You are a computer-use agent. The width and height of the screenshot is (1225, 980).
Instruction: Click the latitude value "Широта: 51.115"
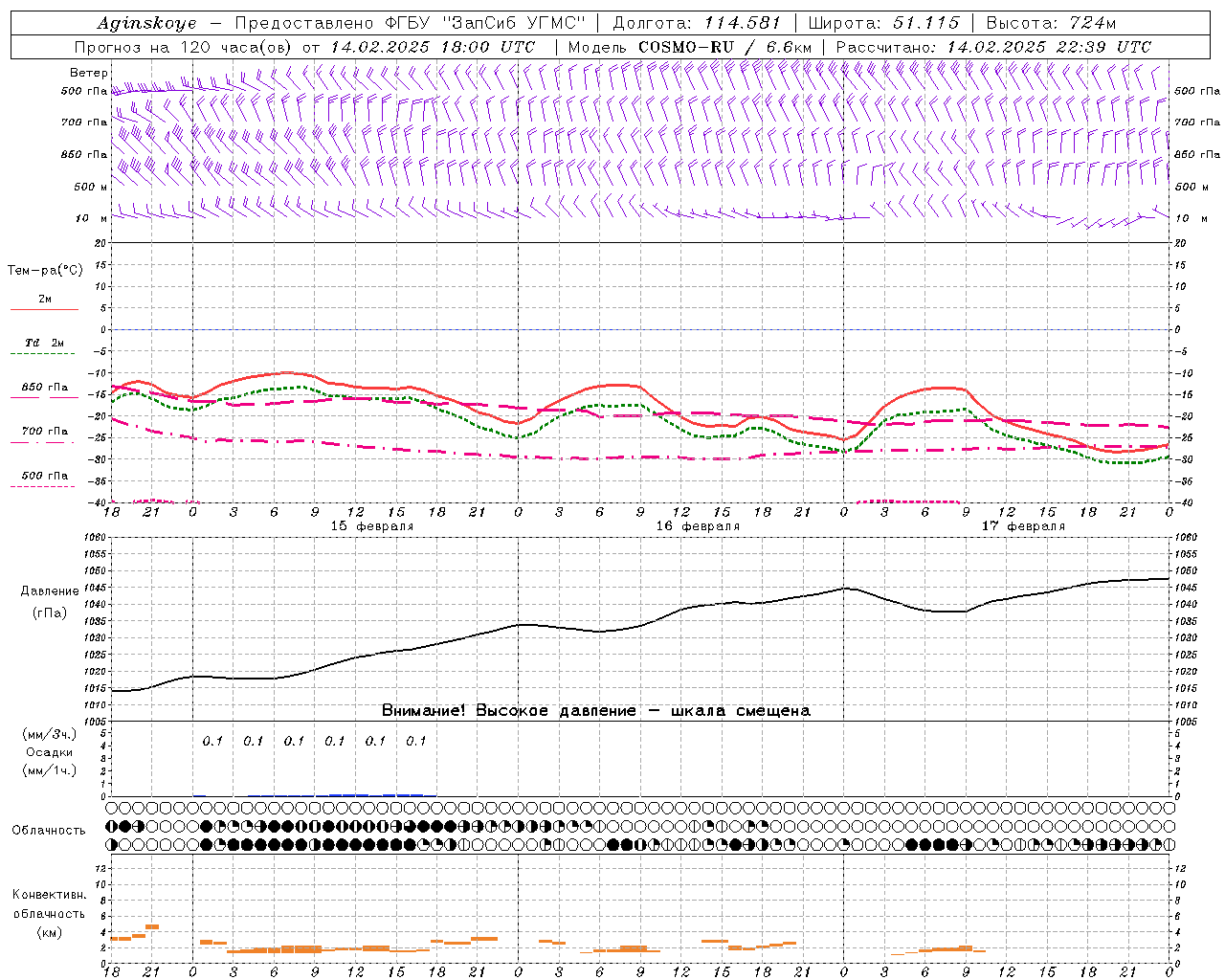pyautogui.click(x=883, y=23)
